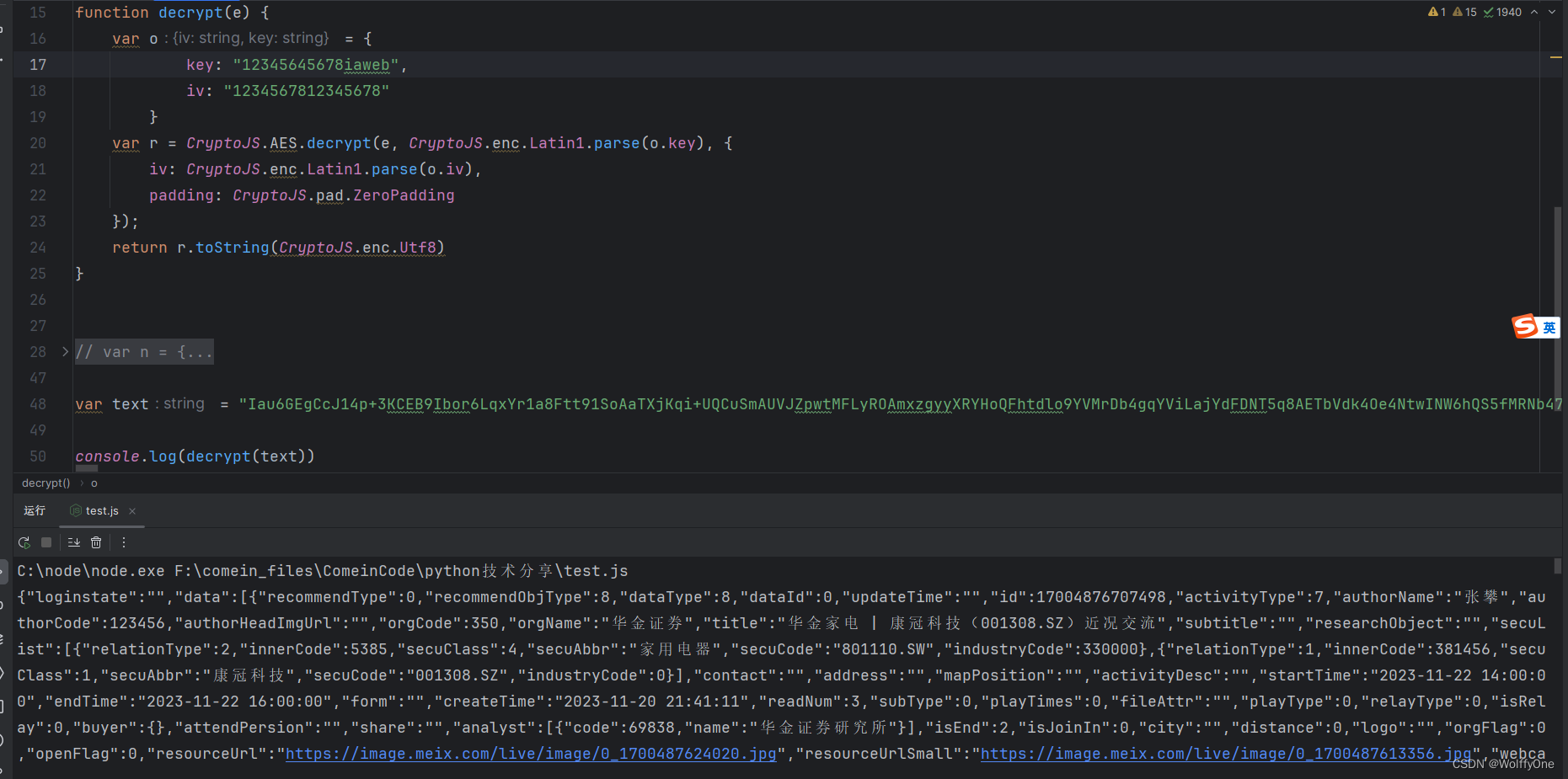Click the weak warning count 15

coord(1464,12)
